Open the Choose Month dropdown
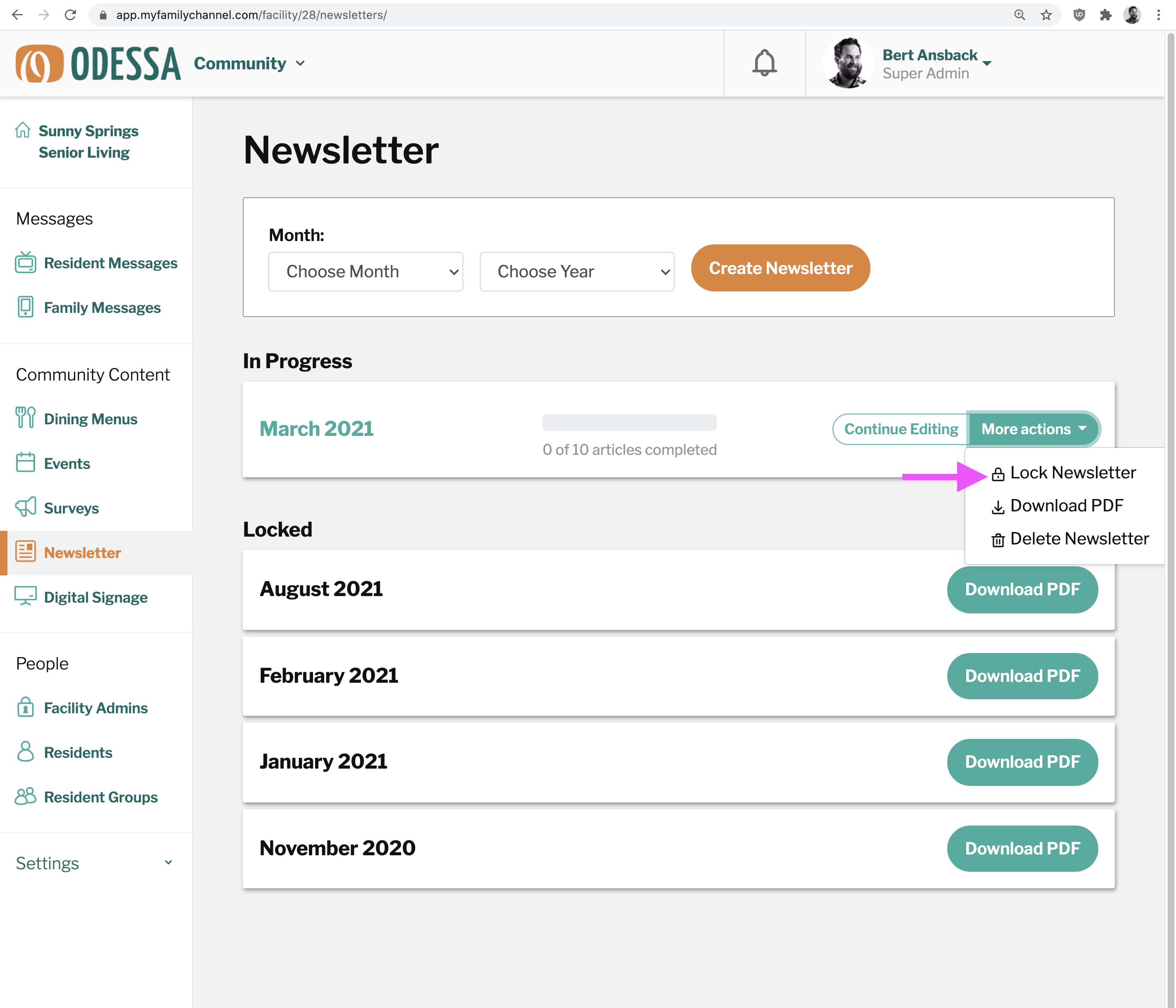Viewport: 1176px width, 1008px height. click(x=366, y=272)
